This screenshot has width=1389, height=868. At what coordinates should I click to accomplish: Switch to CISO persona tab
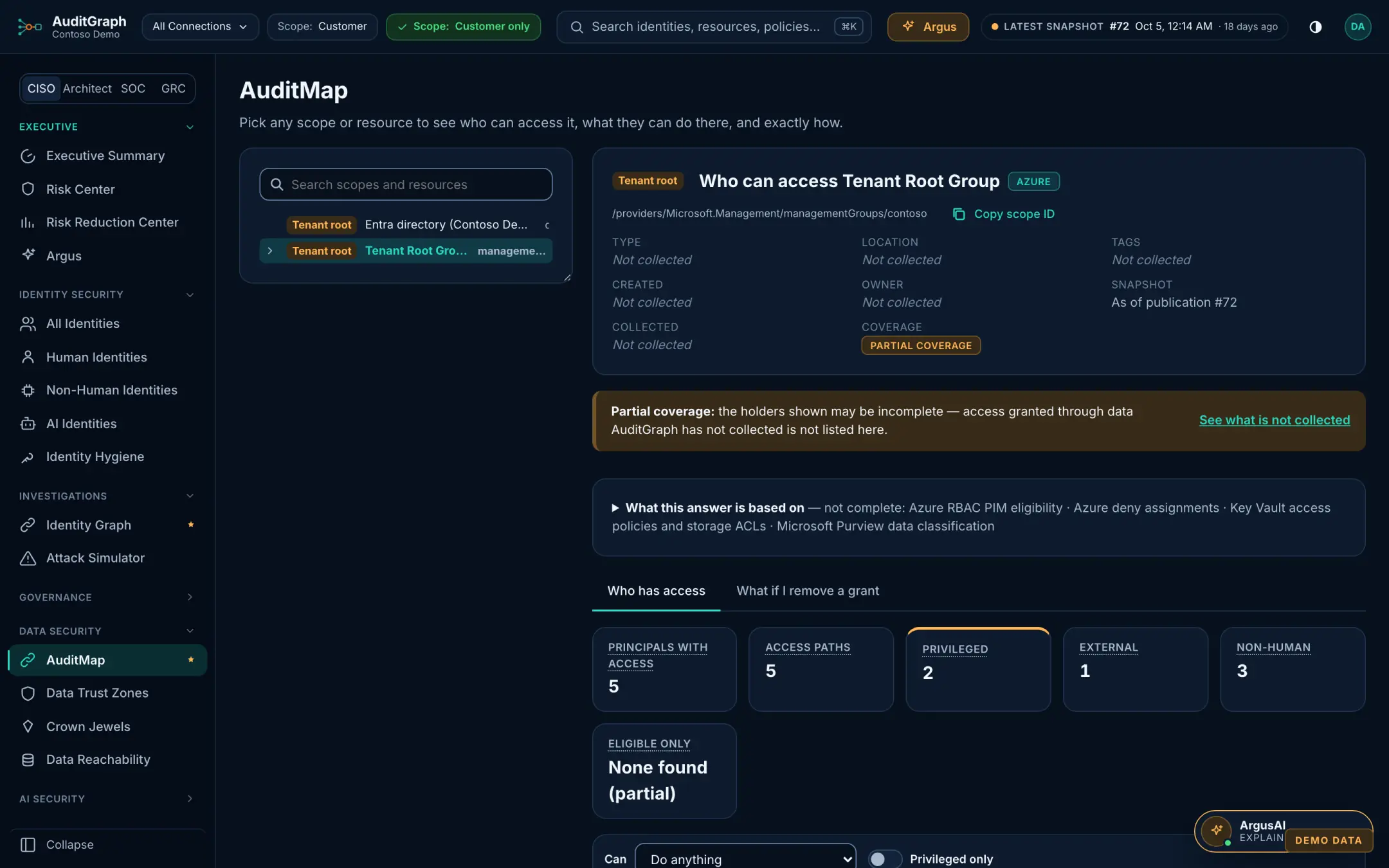(x=41, y=88)
